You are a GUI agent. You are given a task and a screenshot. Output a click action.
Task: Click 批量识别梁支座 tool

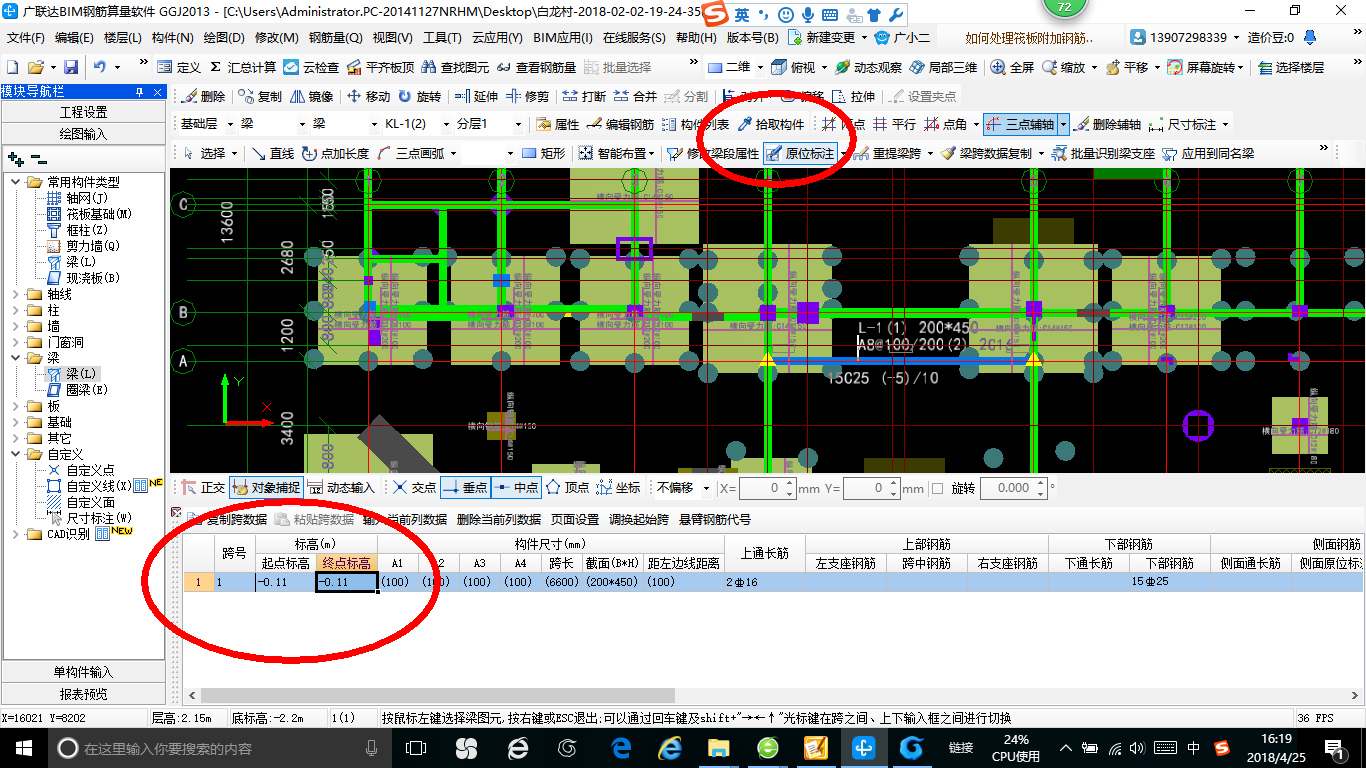pos(1103,153)
